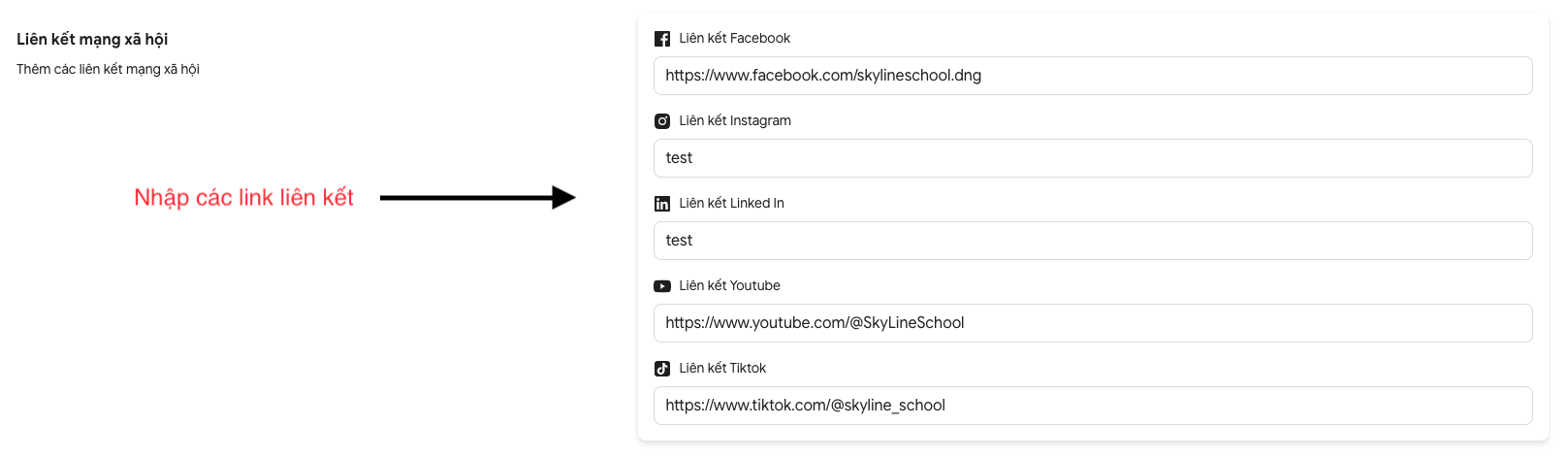This screenshot has height=458, width=1568.
Task: Click the "Liên kết Tiktok" label
Action: click(x=722, y=369)
